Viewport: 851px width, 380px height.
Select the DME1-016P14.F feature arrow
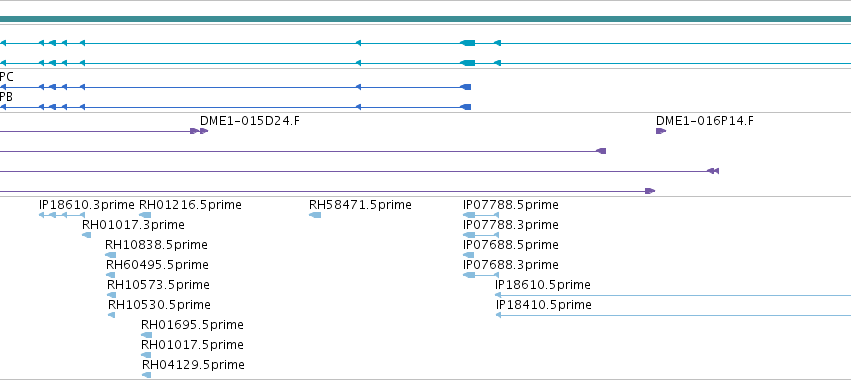[x=661, y=131]
